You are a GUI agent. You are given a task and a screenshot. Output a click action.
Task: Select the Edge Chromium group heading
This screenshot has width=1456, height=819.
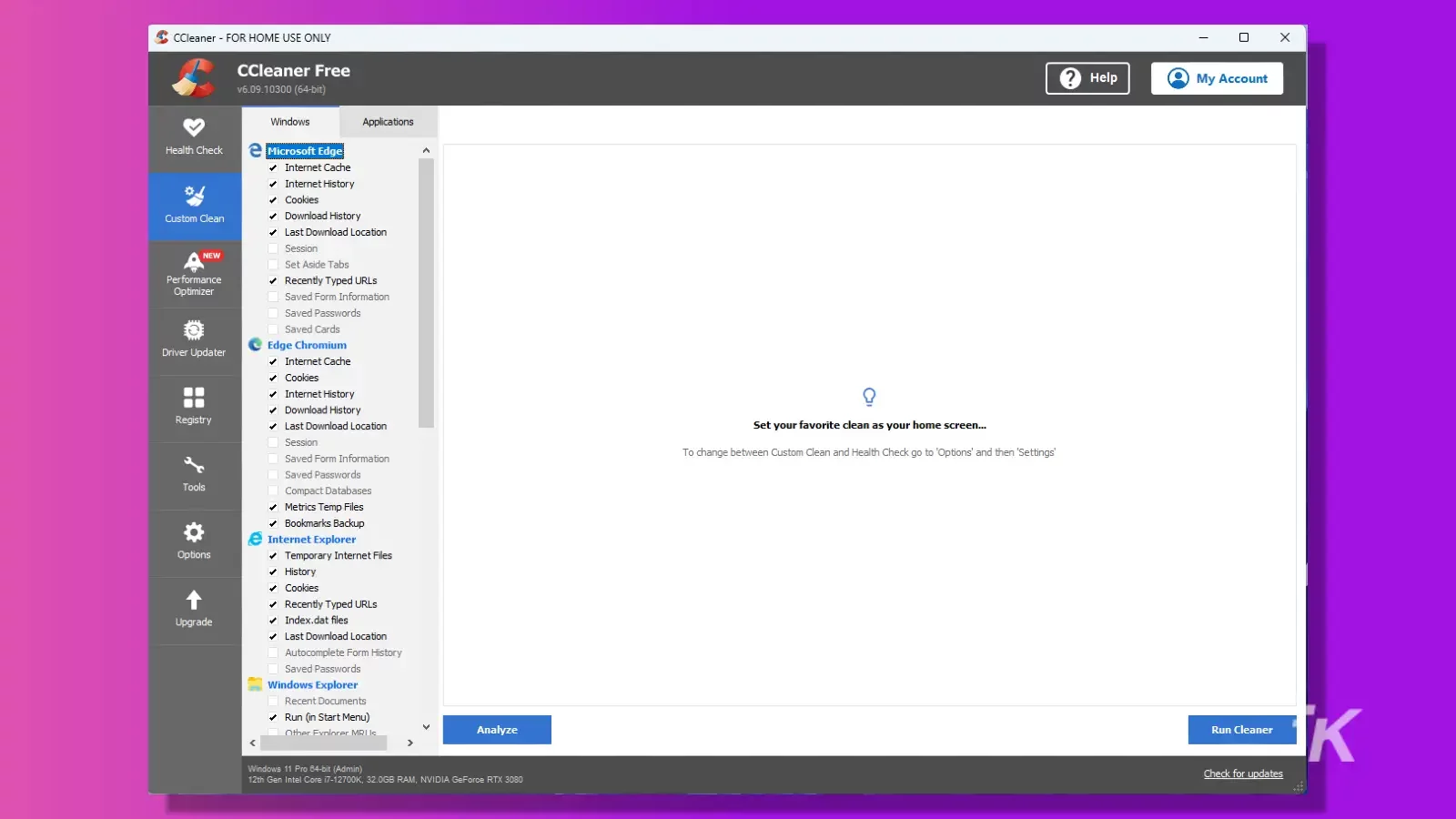click(x=307, y=345)
